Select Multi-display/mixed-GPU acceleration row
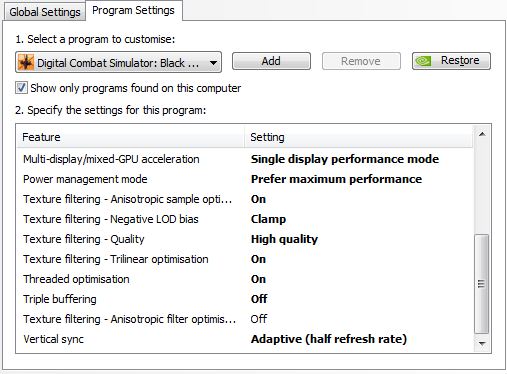The image size is (507, 374). pos(245,159)
